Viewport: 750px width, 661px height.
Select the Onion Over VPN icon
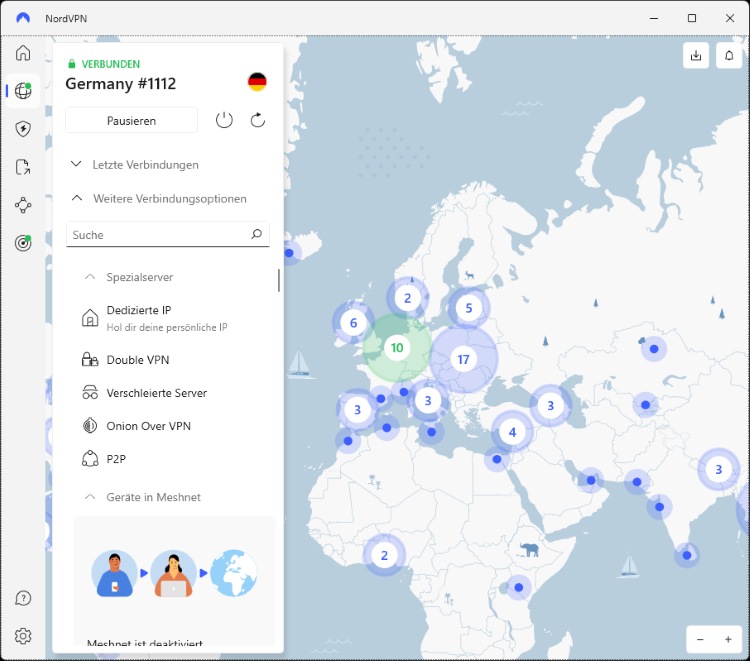tap(90, 426)
